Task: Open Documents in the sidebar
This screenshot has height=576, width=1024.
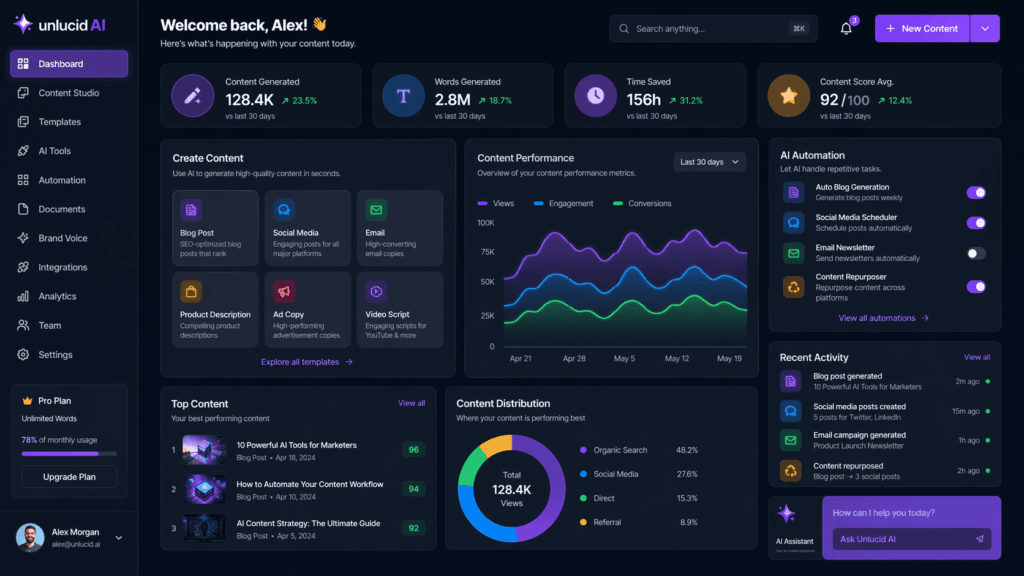Action: point(69,209)
